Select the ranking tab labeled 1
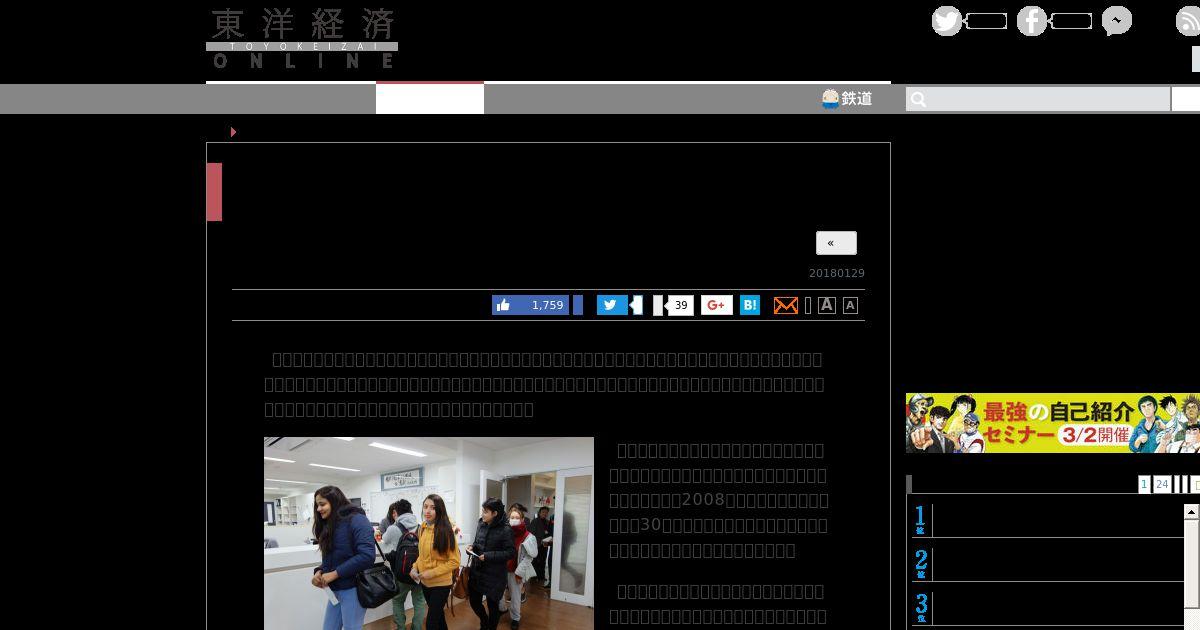1200x630 pixels. (1144, 484)
